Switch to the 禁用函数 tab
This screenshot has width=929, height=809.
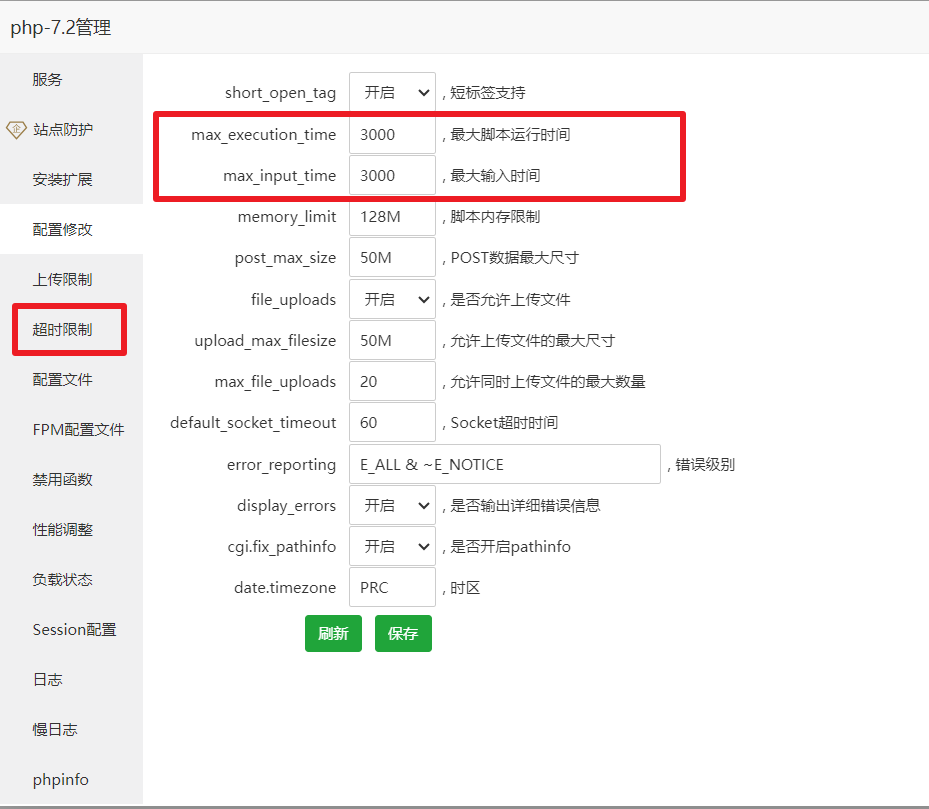62,480
